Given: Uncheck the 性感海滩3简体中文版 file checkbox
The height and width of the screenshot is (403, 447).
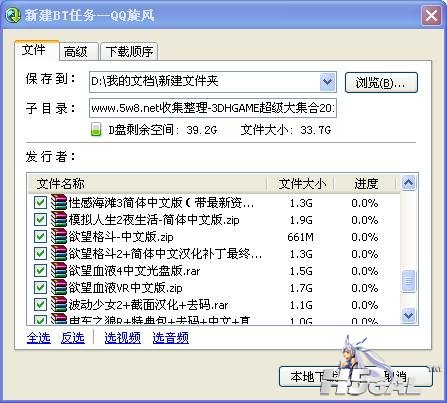Looking at the screenshot, I should coord(40,202).
